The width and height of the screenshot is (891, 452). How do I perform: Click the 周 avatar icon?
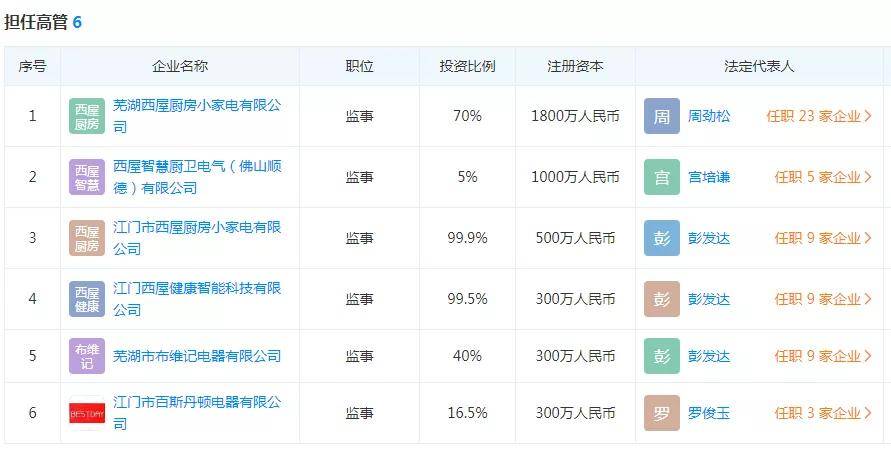[661, 116]
